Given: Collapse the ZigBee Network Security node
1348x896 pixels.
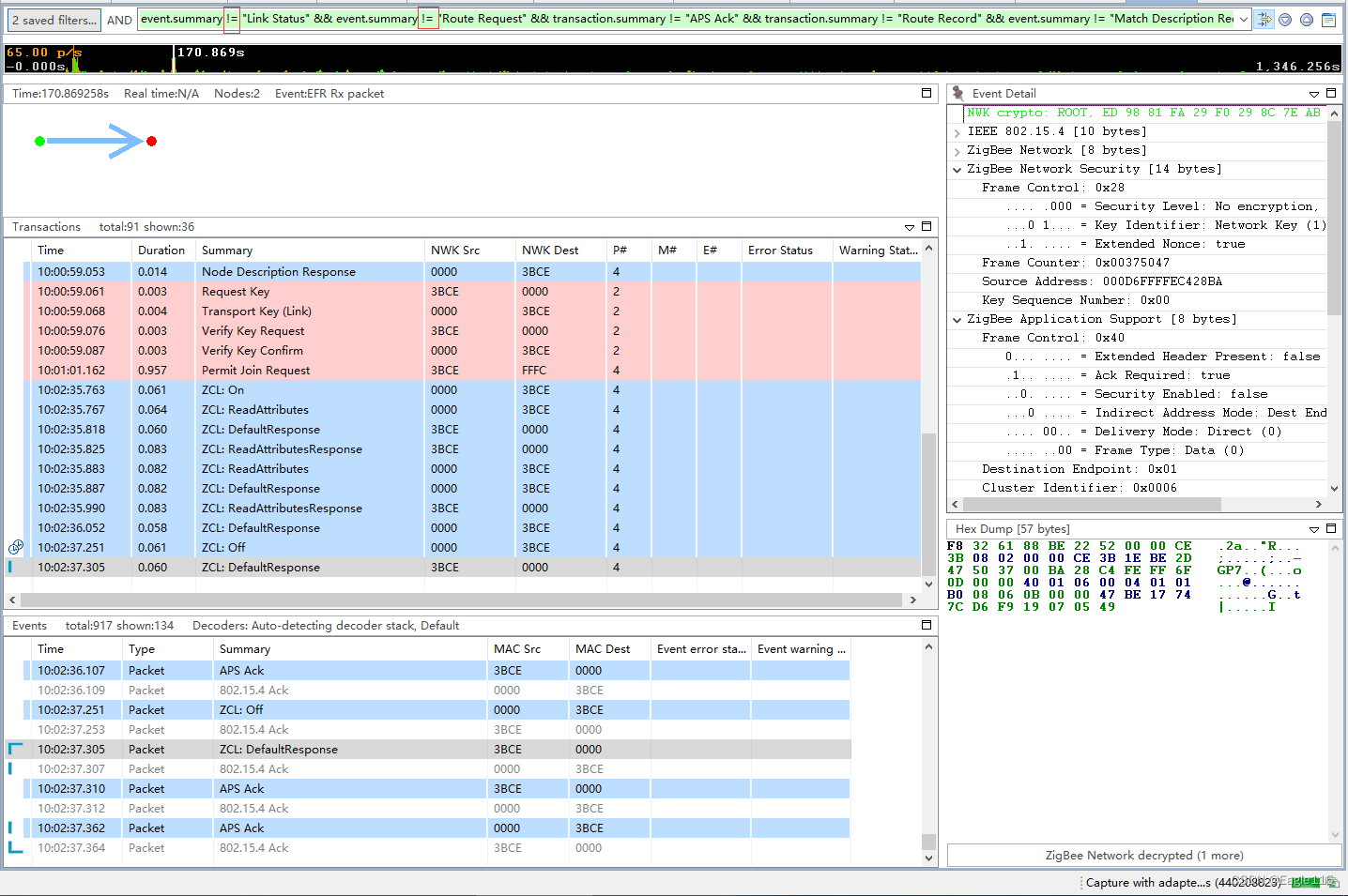Looking at the screenshot, I should point(957,170).
